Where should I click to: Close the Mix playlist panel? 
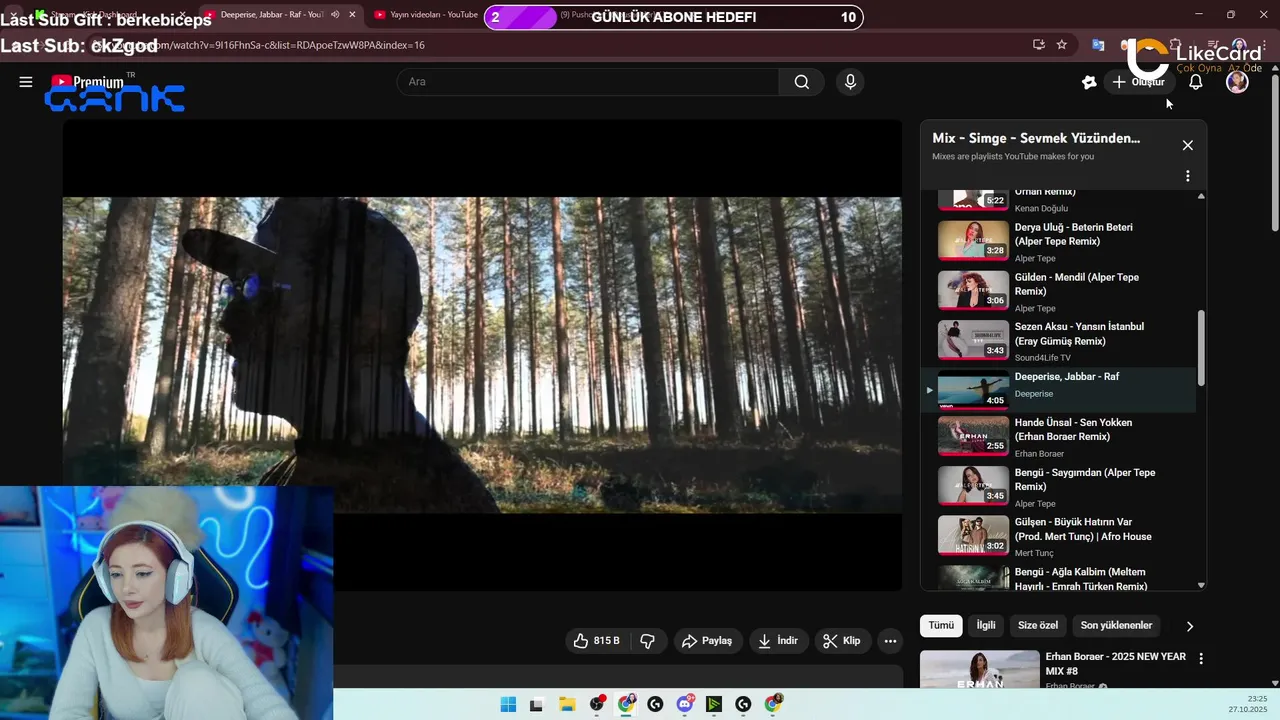1187,145
